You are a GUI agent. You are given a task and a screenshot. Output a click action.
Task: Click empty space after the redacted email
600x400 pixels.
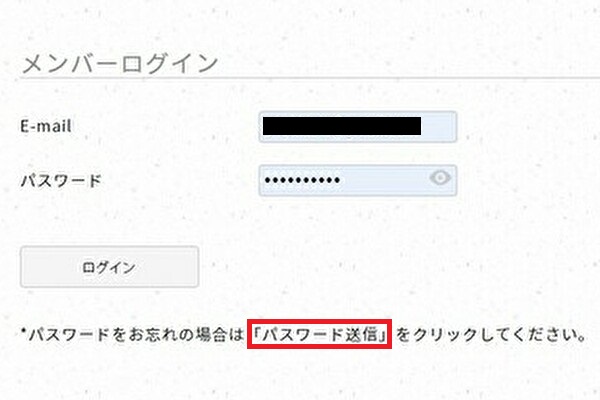(x=438, y=126)
